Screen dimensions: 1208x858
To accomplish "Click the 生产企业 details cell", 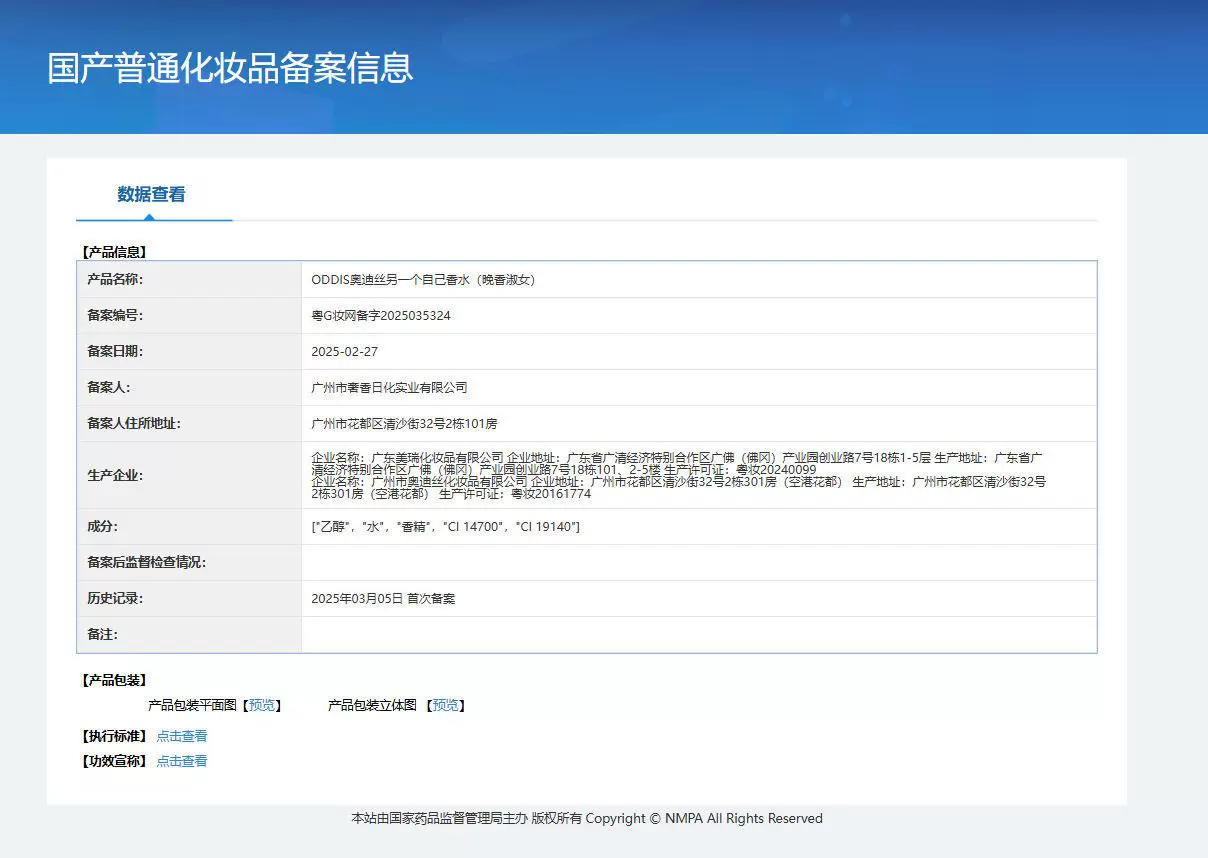I will (680, 475).
